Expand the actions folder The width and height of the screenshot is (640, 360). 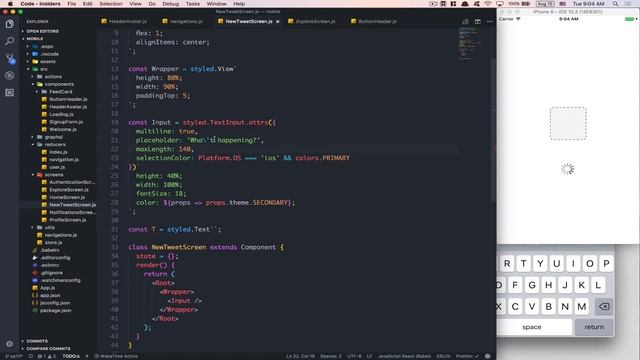tap(53, 76)
